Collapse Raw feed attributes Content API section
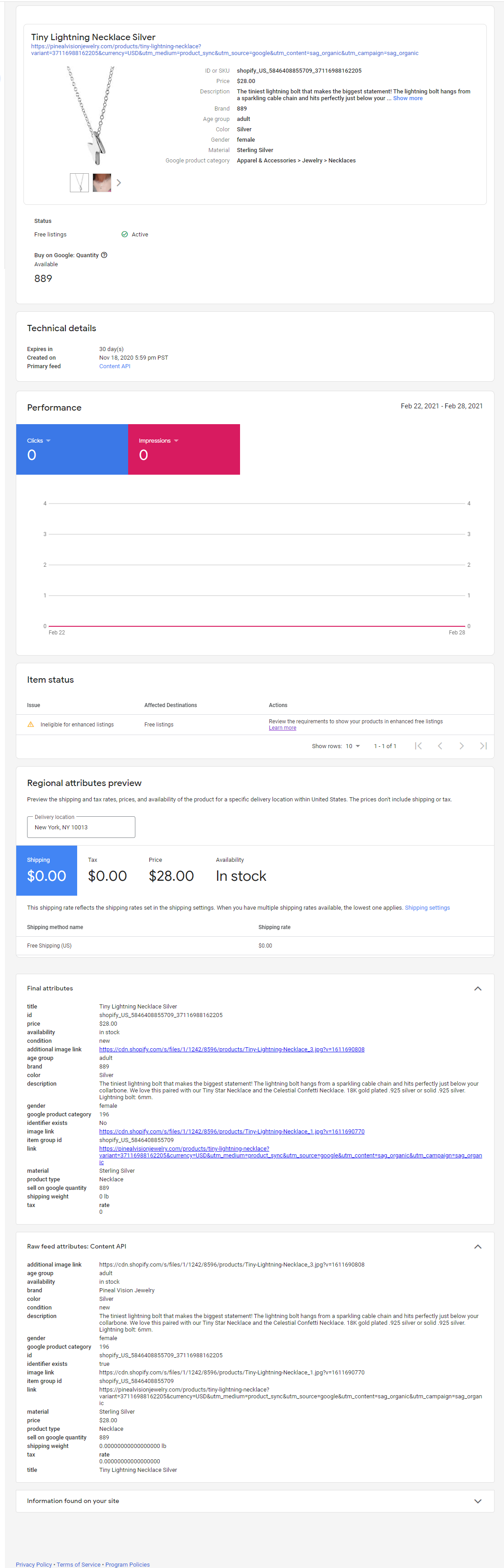This screenshot has width=504, height=1568. click(x=478, y=1247)
